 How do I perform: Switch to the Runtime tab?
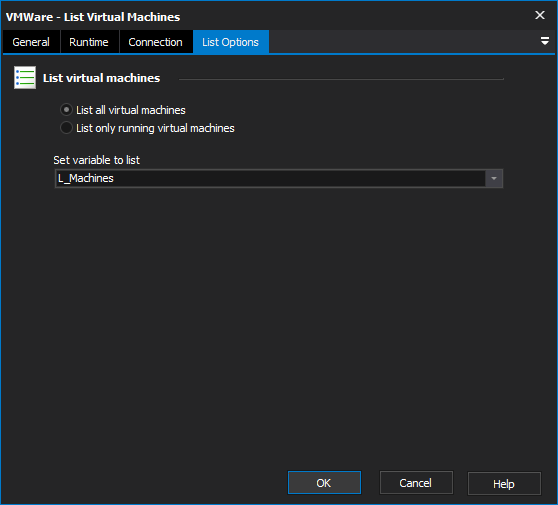89,42
